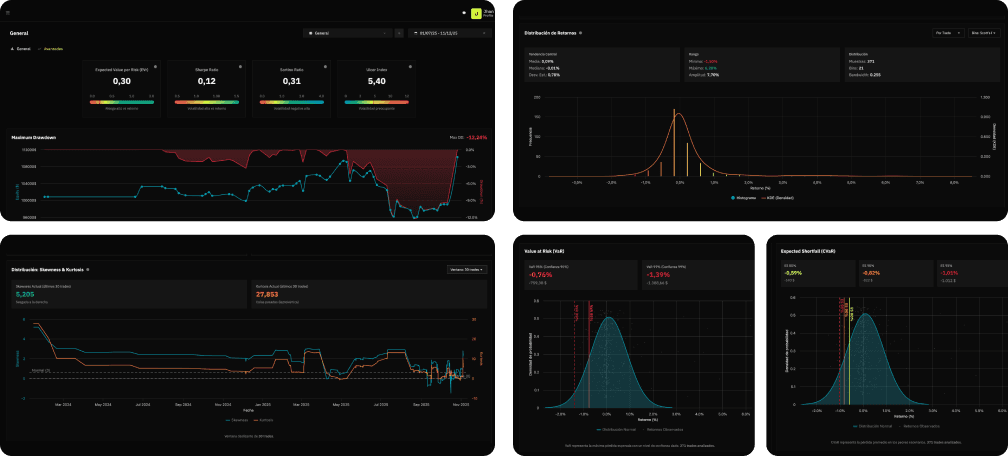Switch to the Avanzadas tab
The image size is (1008, 456).
52,48
